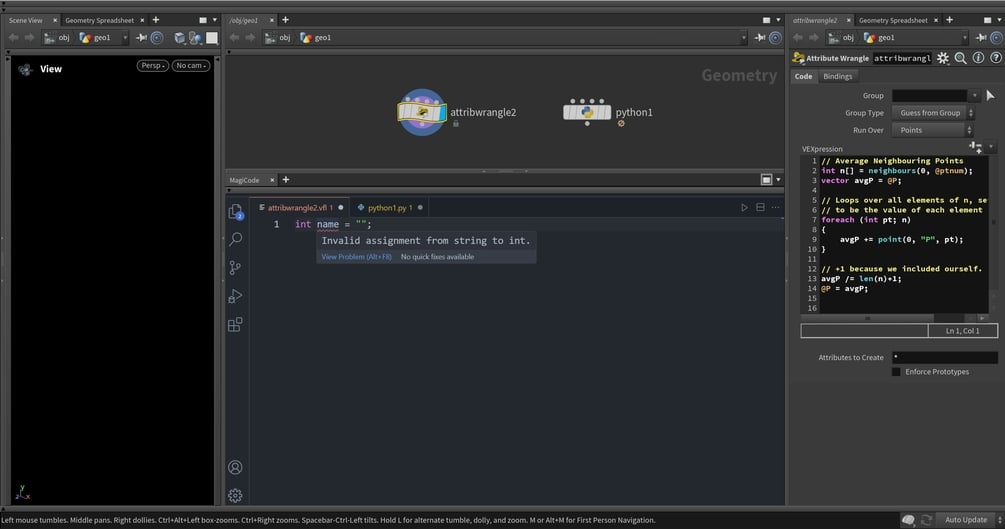Open the No cam camera dropdown
The image size is (1005, 529).
[190, 65]
